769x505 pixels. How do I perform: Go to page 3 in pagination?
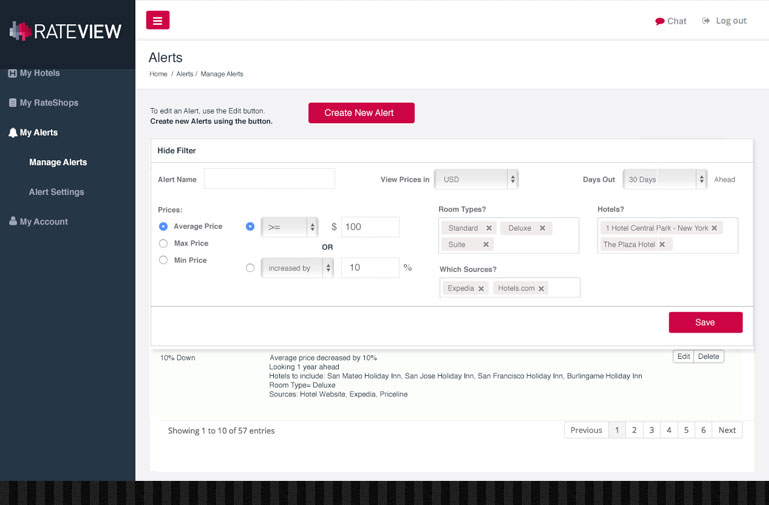(x=651, y=430)
